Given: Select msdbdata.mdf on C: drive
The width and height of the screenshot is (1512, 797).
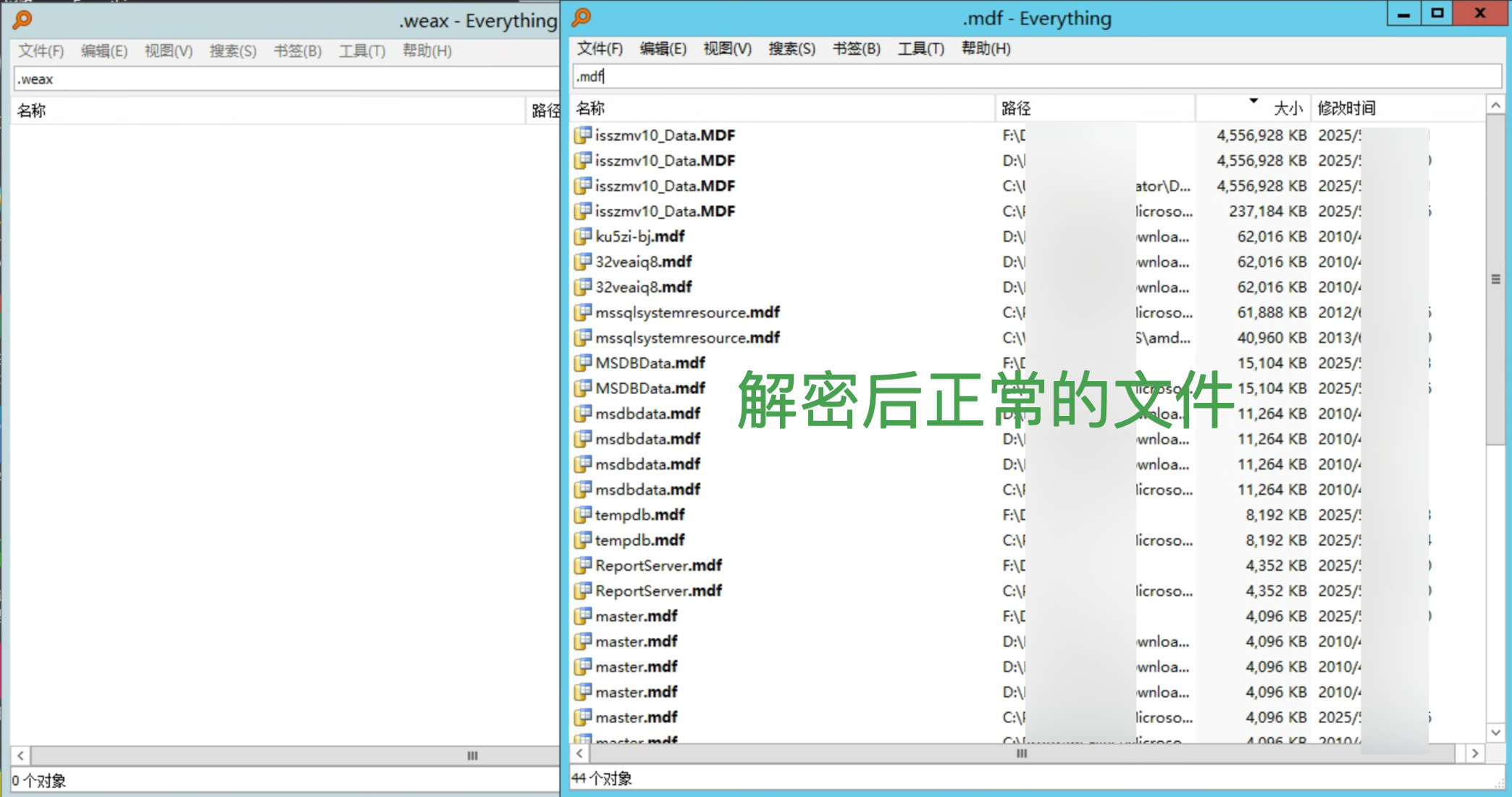Looking at the screenshot, I should (647, 489).
